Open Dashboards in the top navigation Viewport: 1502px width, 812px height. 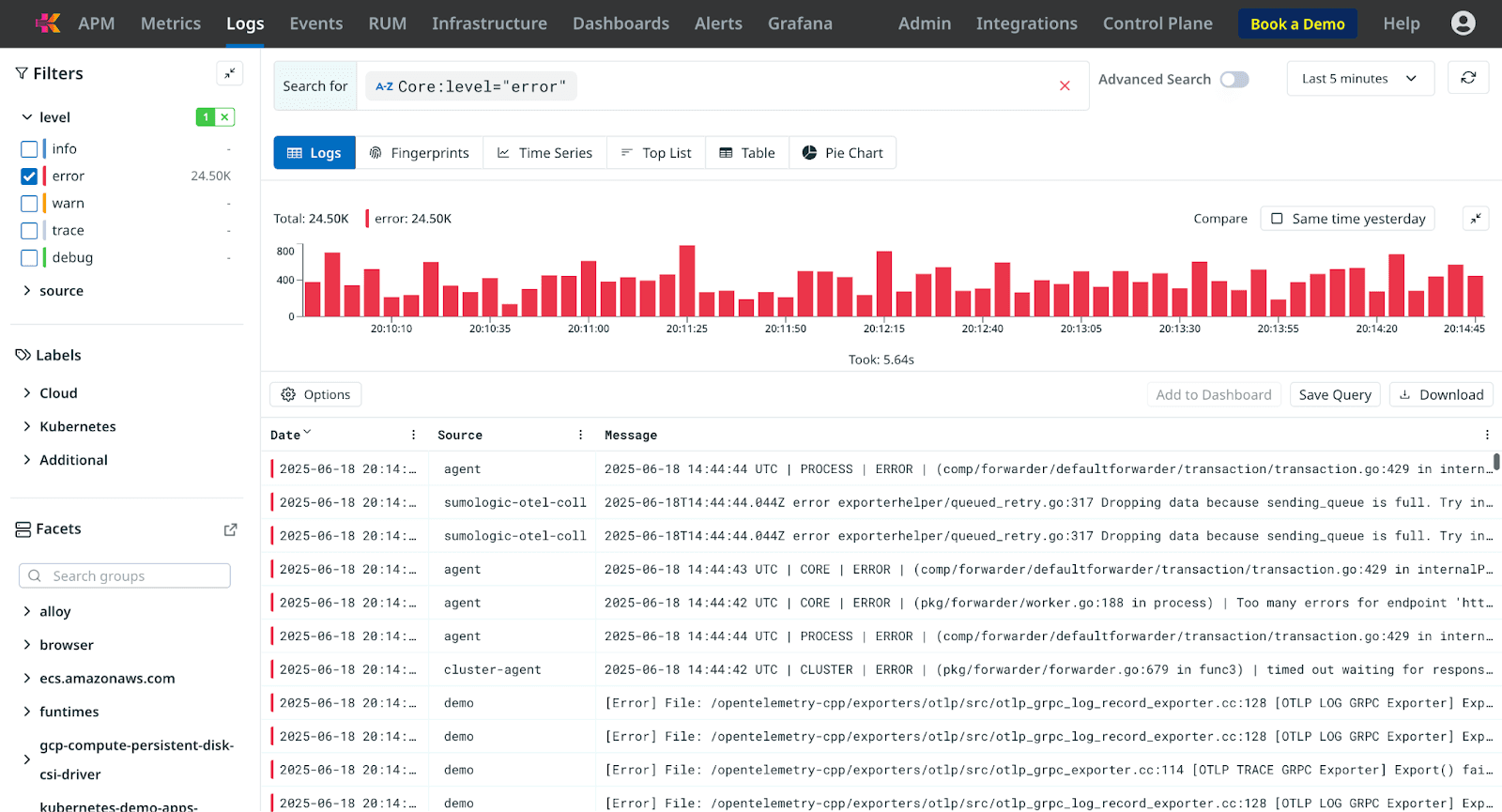[621, 23]
